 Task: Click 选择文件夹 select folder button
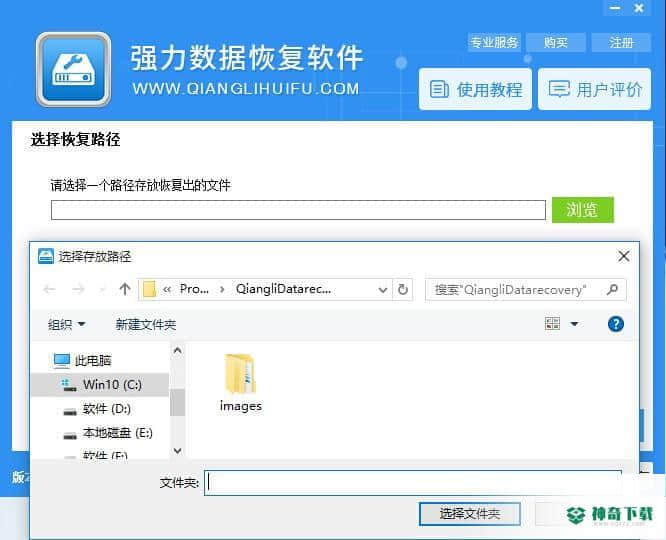(469, 514)
